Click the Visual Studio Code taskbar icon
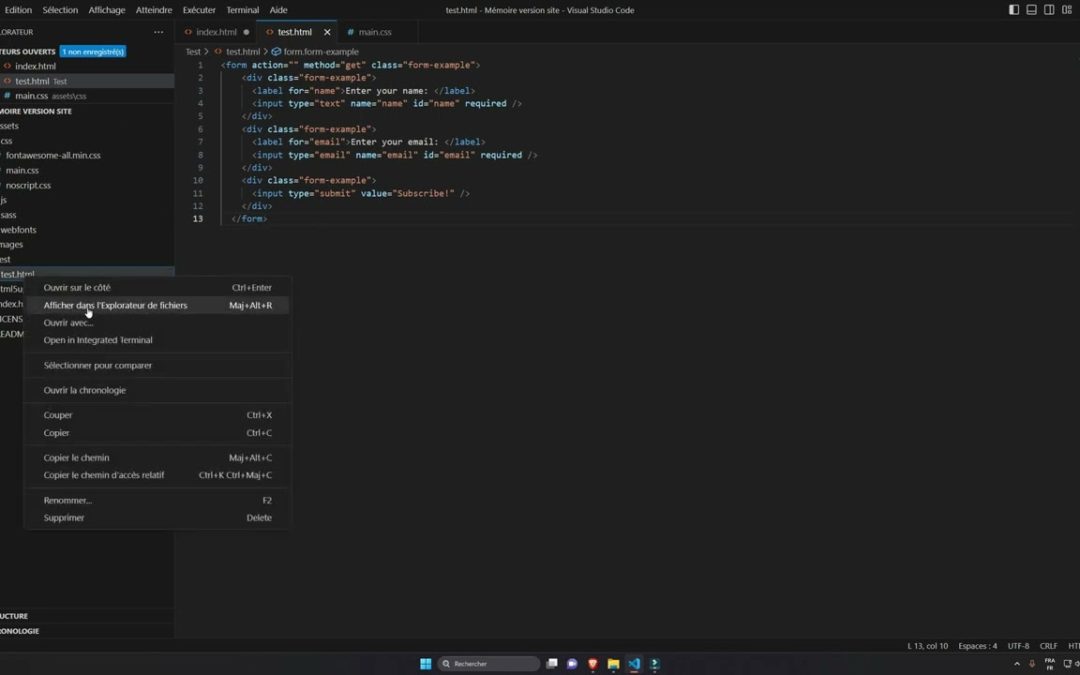The height and width of the screenshot is (675, 1080). click(634, 664)
